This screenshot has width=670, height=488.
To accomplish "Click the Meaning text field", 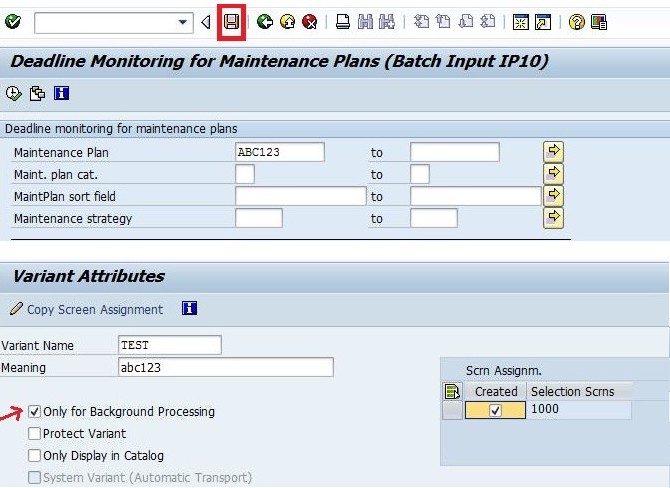I will 226,367.
